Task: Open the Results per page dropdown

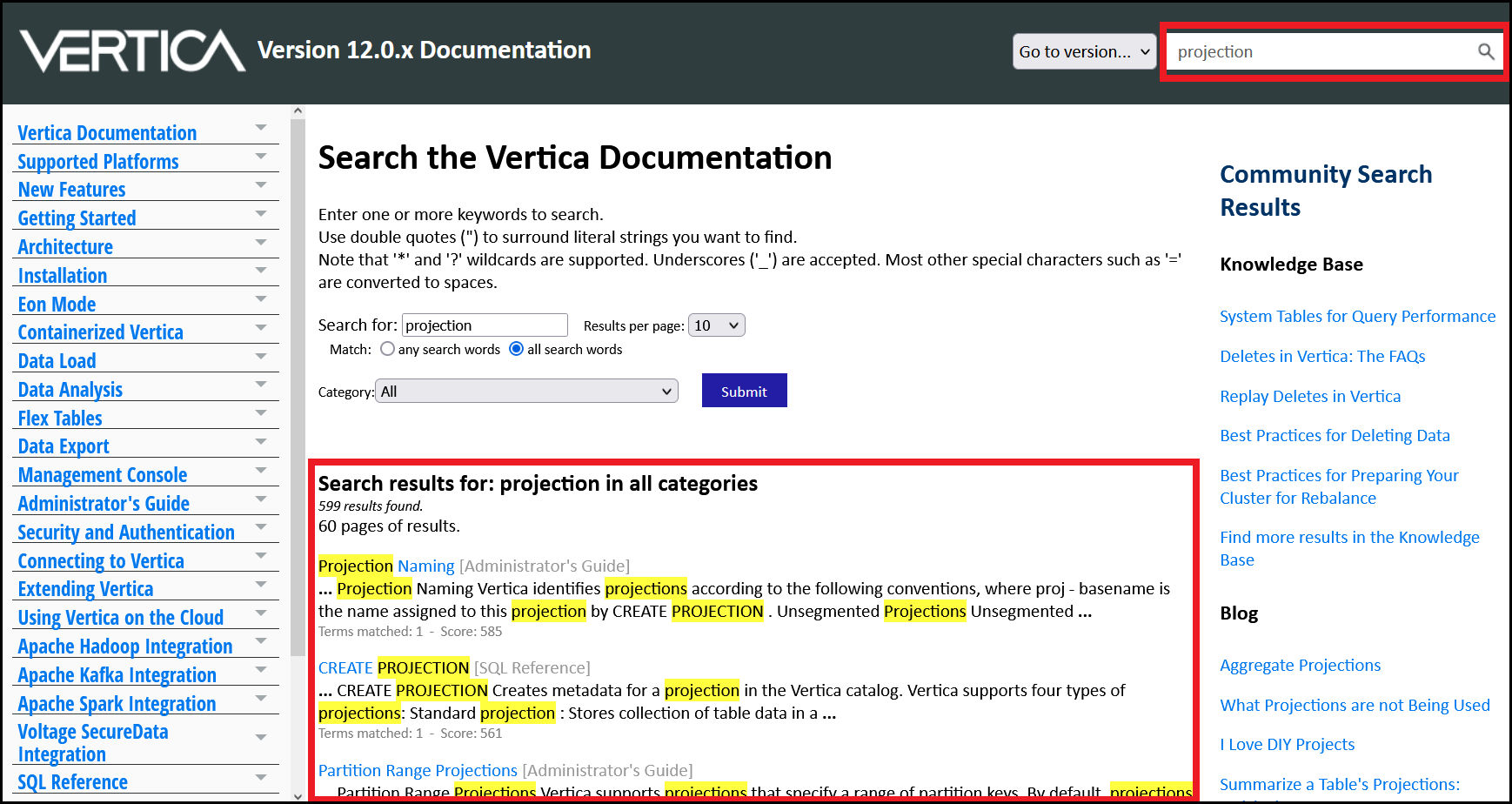Action: pos(716,325)
